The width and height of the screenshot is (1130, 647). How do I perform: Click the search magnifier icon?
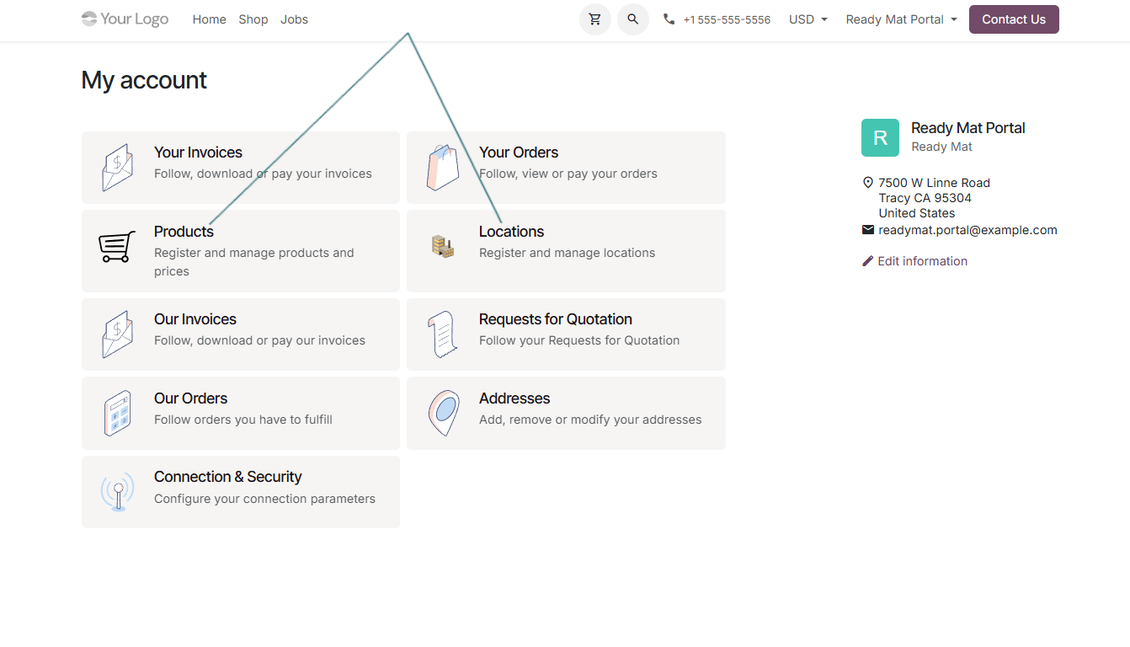click(633, 19)
